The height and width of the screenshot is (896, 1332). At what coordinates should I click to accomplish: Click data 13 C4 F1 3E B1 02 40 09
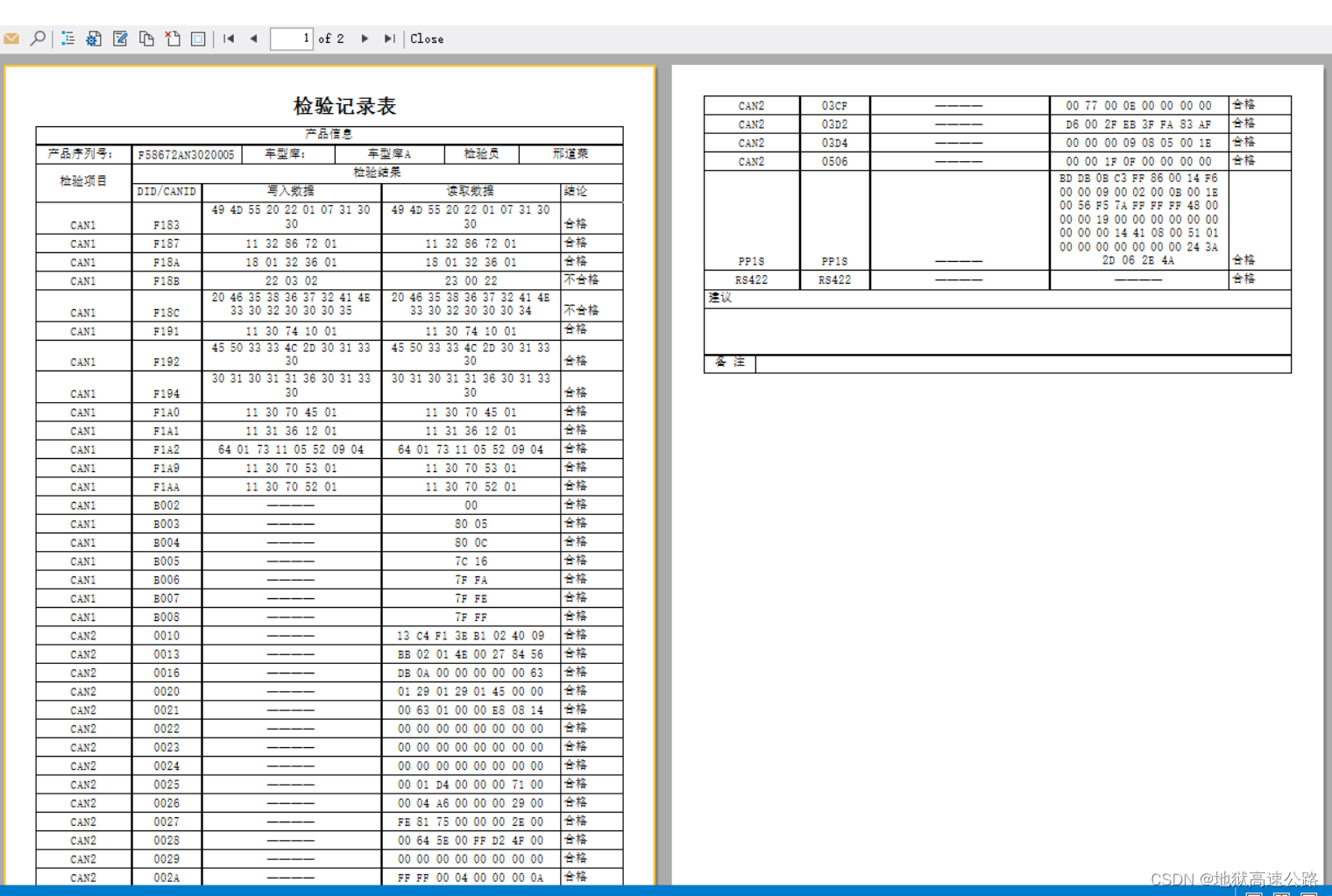(x=471, y=636)
